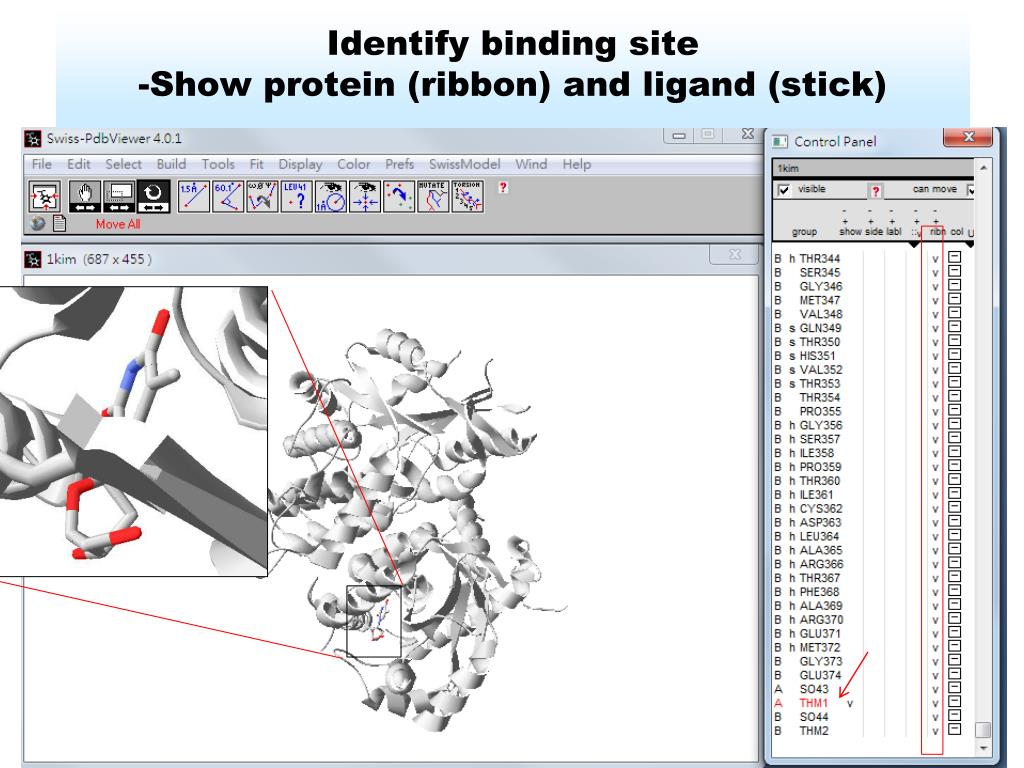Select the zoom view tool
Image resolution: width=1024 pixels, height=768 pixels.
(119, 196)
